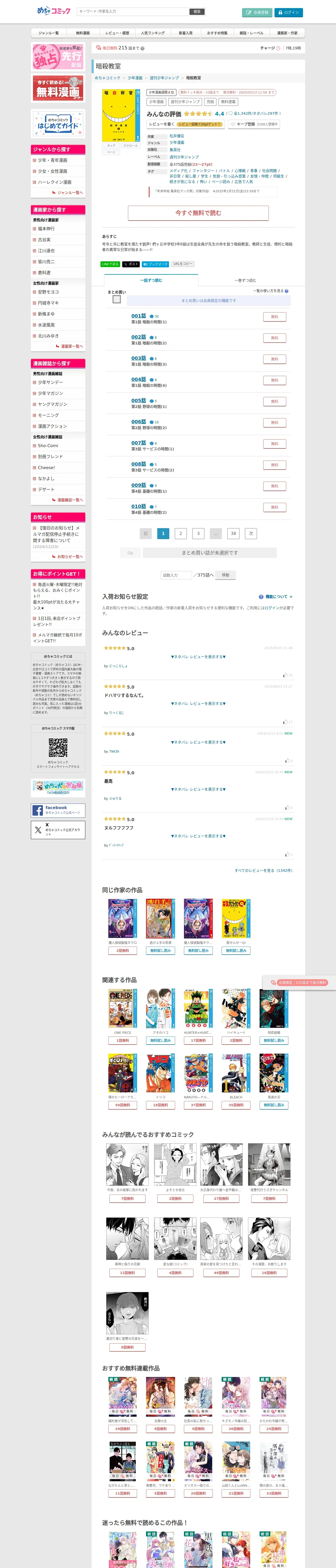Open chapter 010話 link
Viewport: 336px width, 1568px height.
[138, 506]
